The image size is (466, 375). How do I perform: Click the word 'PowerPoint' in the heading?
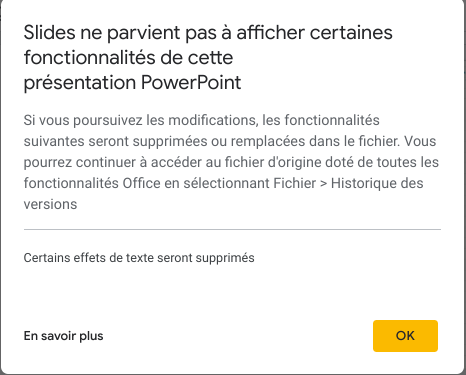[191, 83]
